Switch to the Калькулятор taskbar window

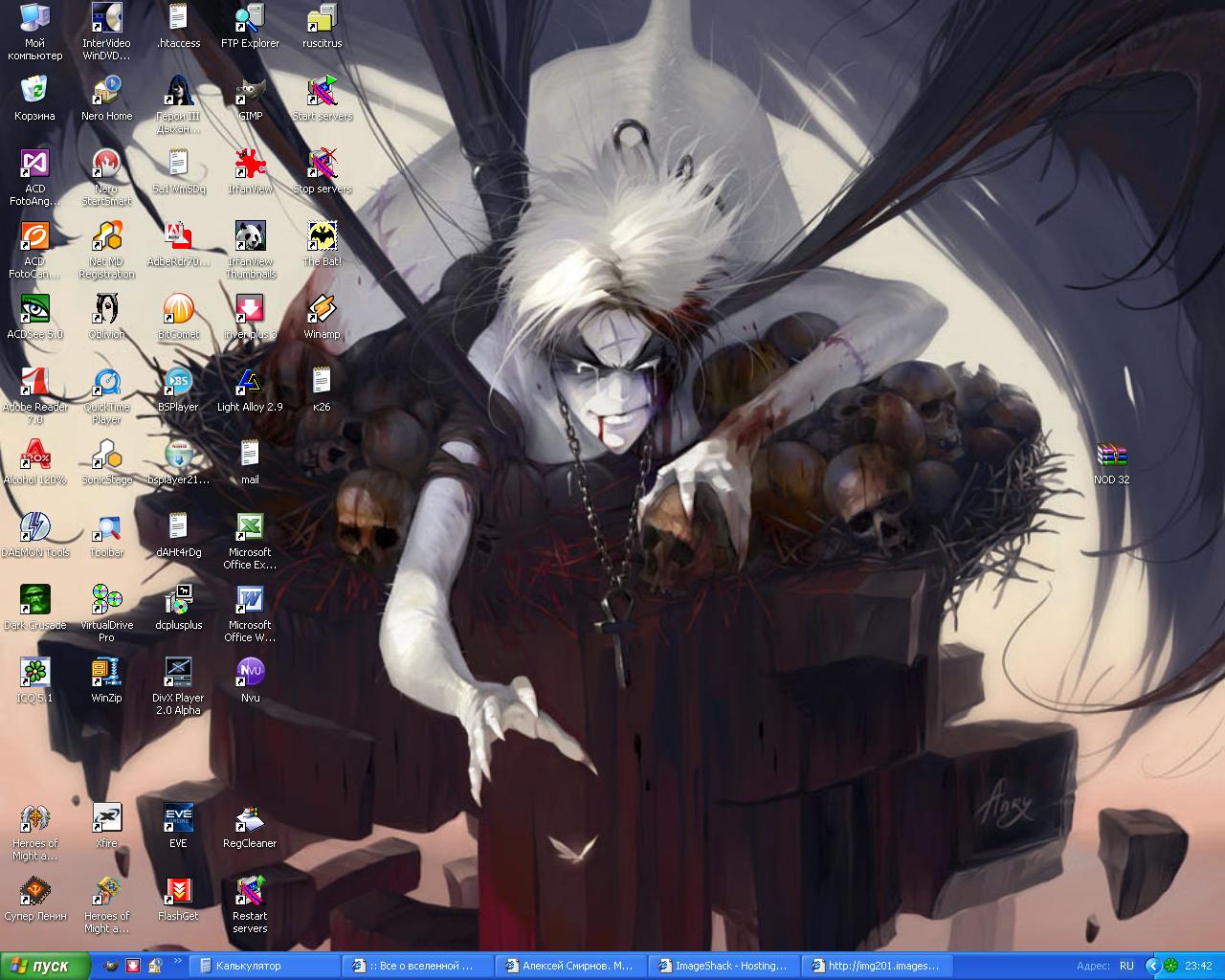[265, 966]
